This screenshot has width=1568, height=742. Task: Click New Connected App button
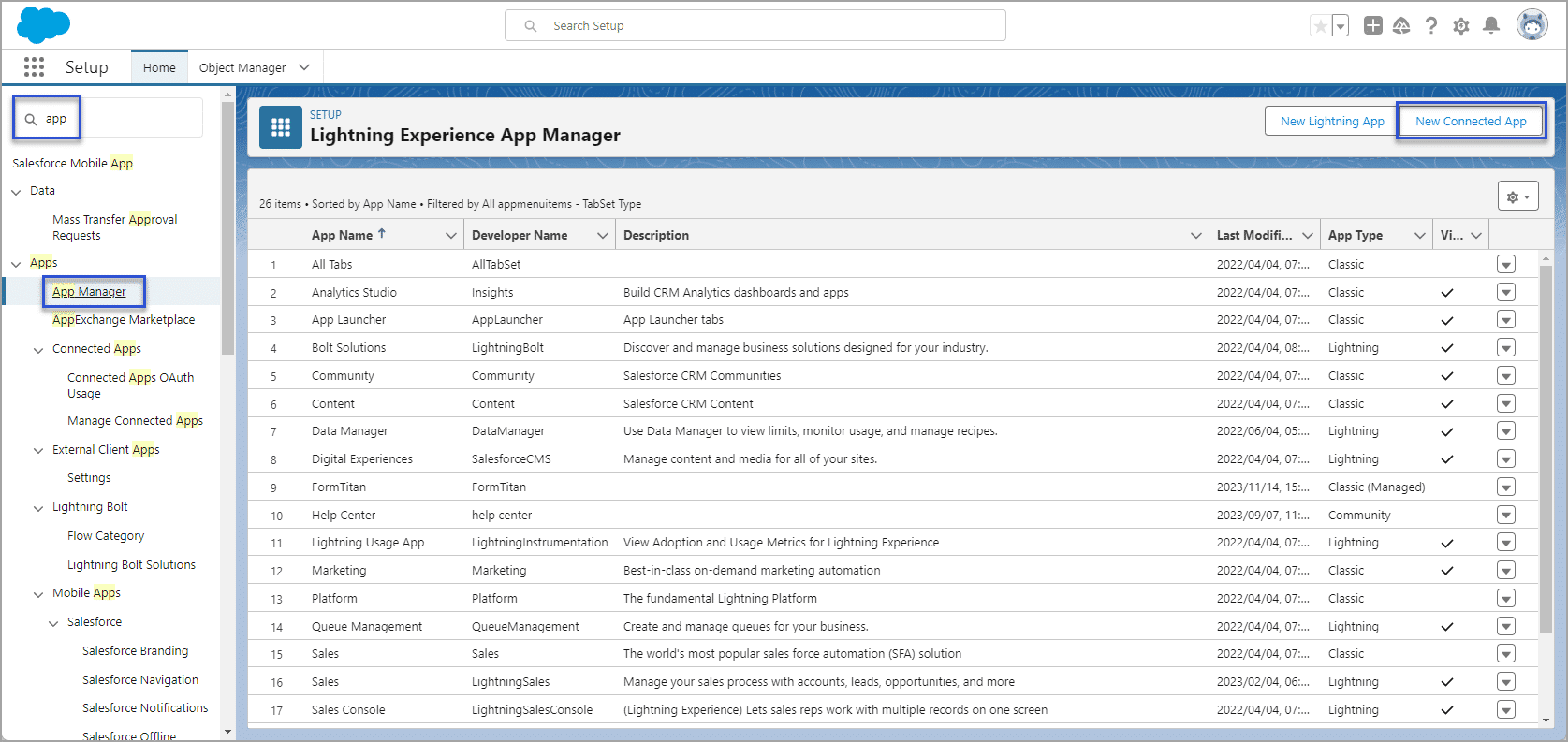pyautogui.click(x=1471, y=121)
